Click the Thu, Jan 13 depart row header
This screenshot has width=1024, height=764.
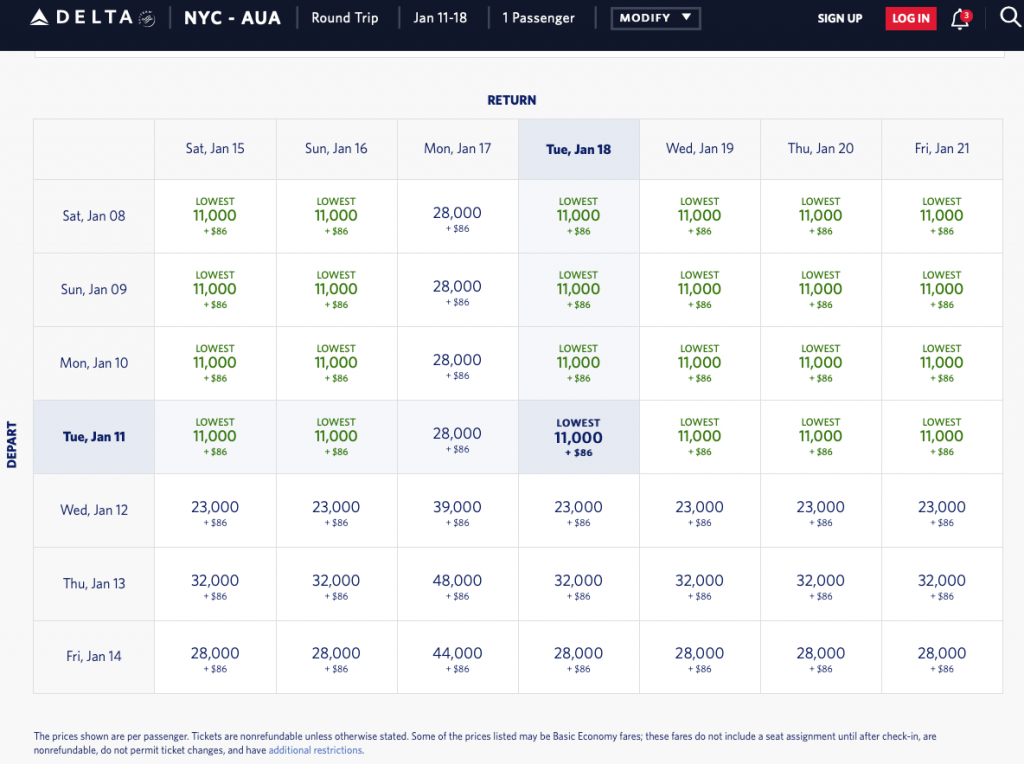point(93,584)
